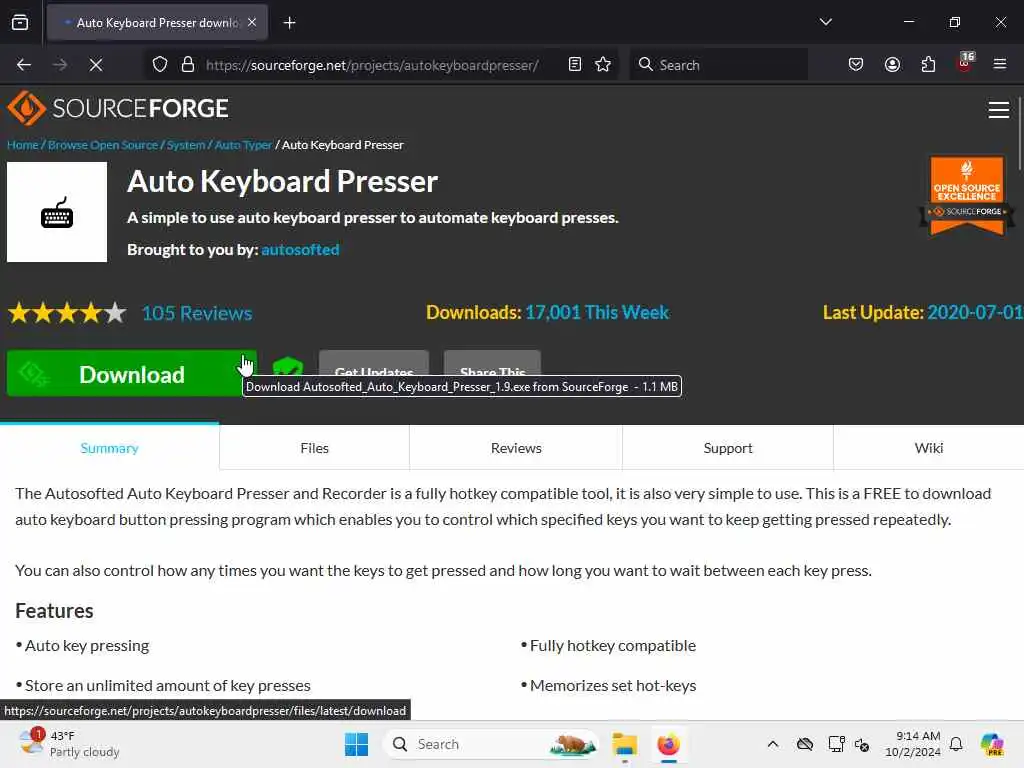
Task: Expand the list all tabs chevron
Action: point(825,22)
